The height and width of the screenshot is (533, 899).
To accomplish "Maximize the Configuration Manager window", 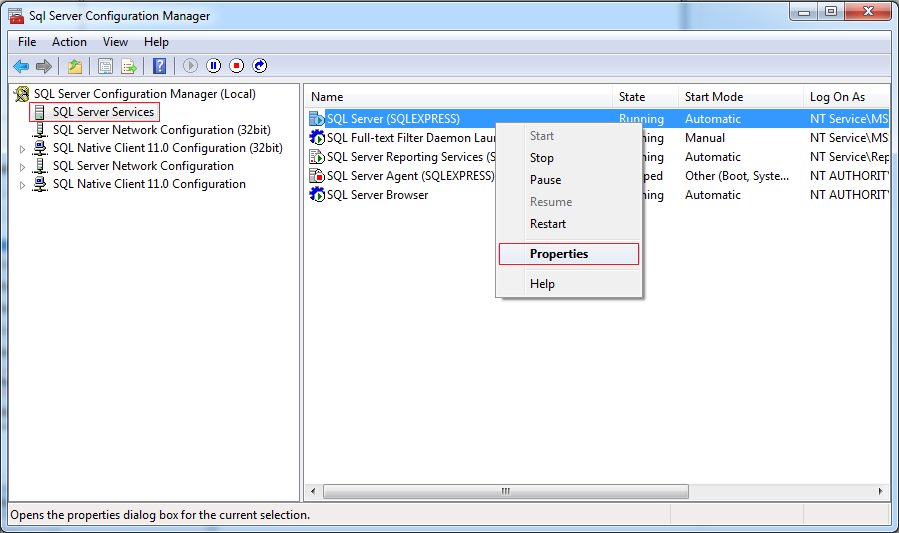I will (x=831, y=12).
